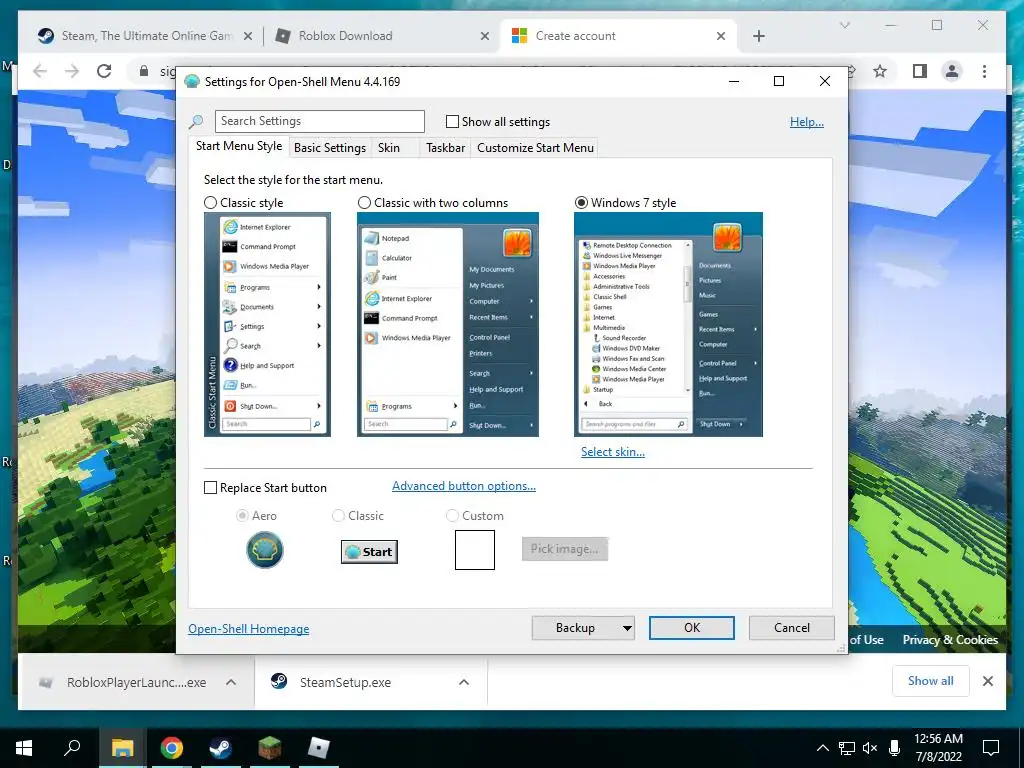Click Show all downloads button

click(931, 681)
